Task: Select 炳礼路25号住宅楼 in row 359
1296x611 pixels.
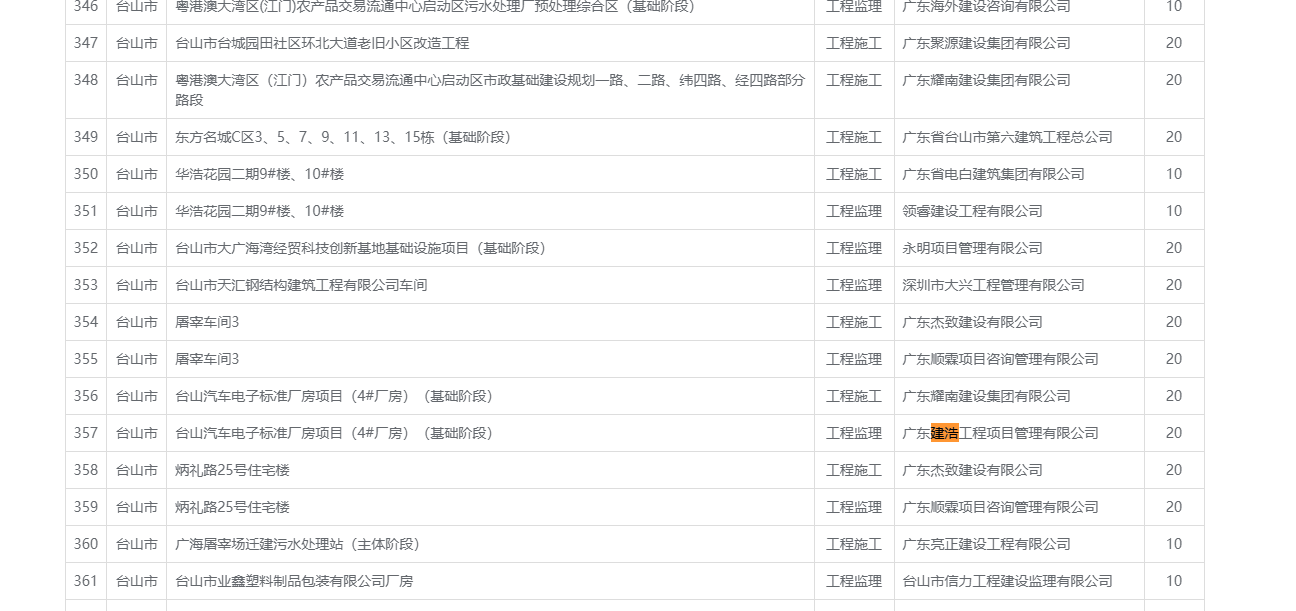Action: tap(232, 507)
